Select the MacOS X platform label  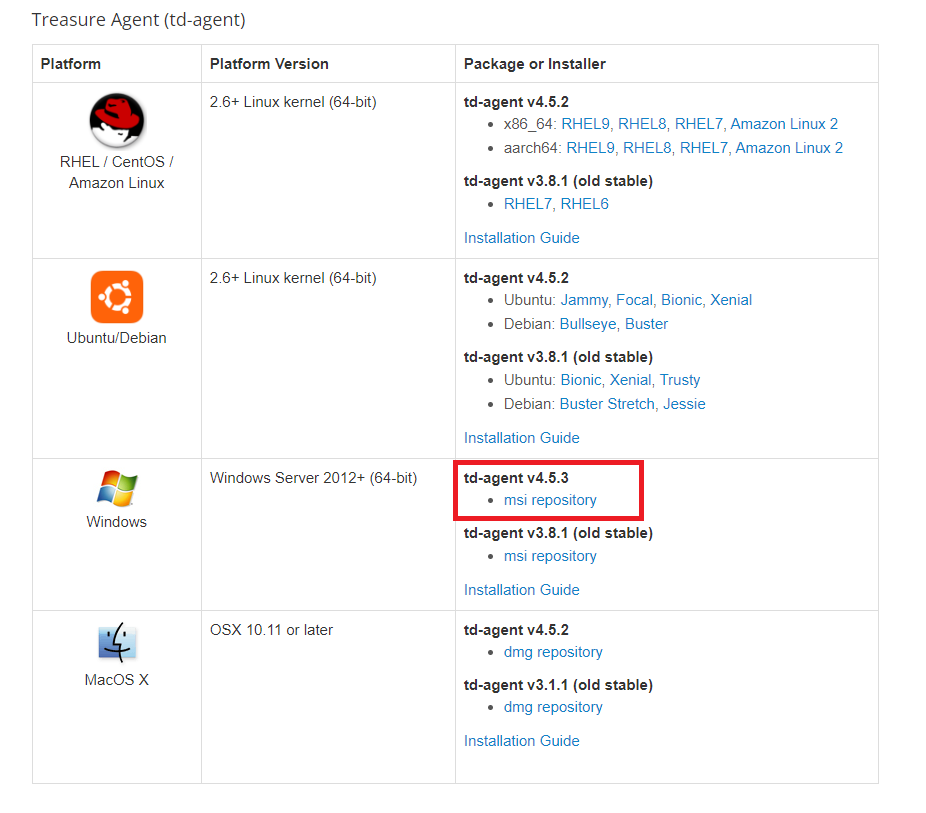[116, 680]
